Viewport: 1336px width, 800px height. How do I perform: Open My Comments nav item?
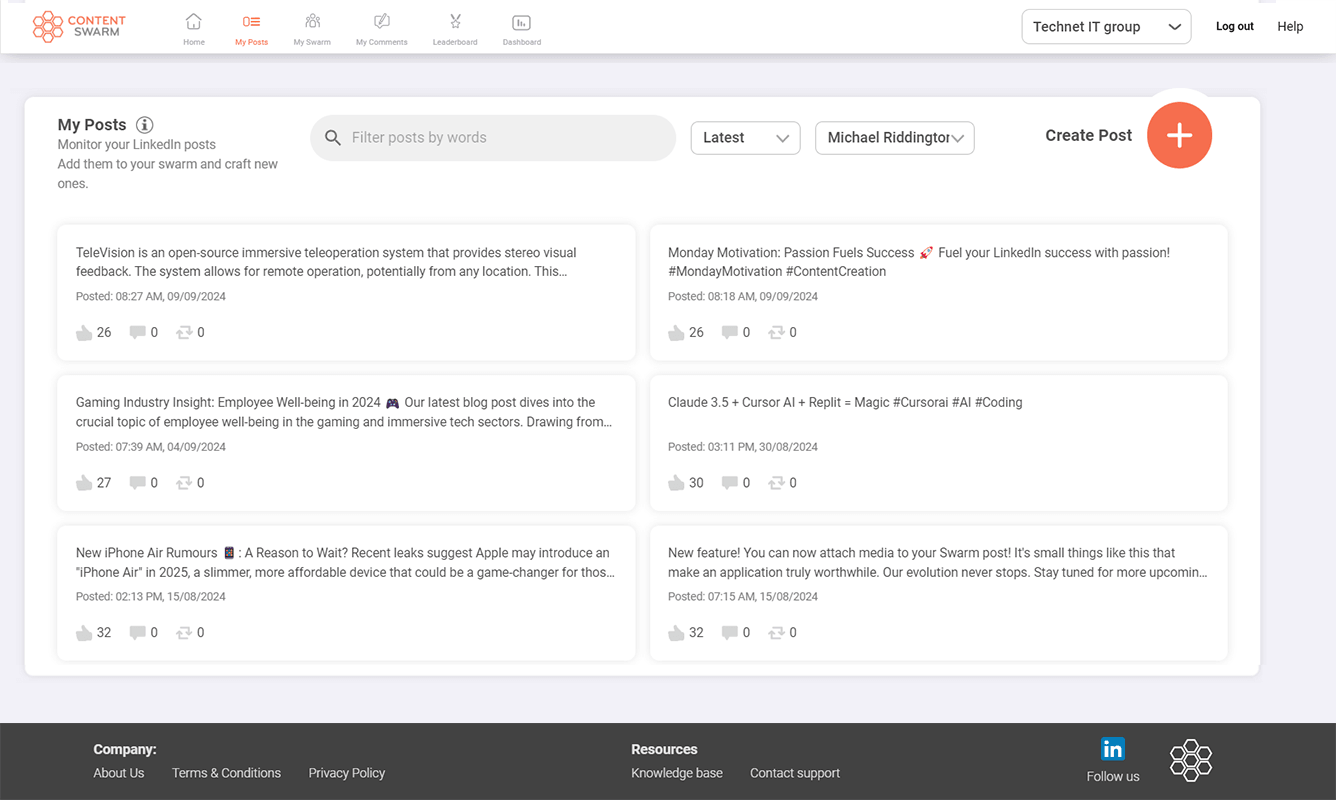[382, 29]
